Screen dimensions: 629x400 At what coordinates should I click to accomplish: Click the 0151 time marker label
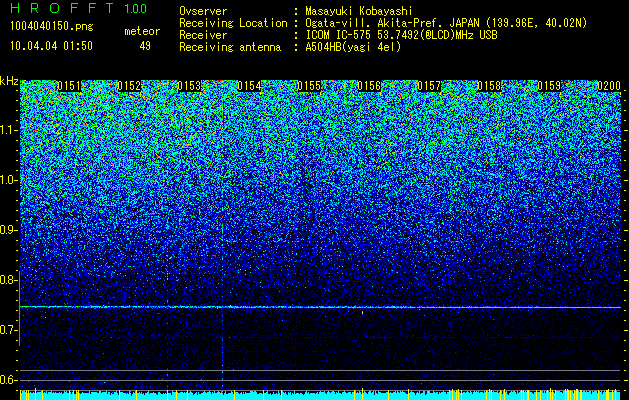69,86
